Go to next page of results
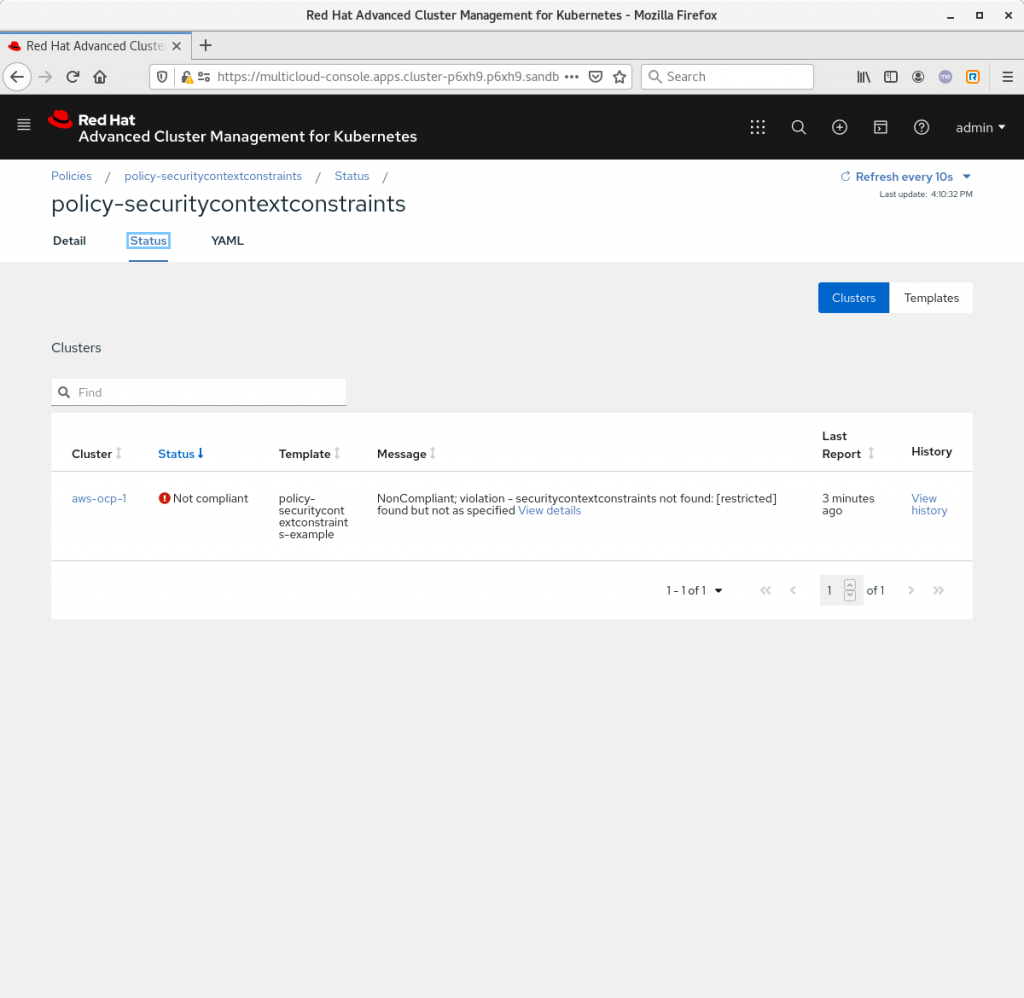Screen dimensions: 1024x998 tap(911, 590)
